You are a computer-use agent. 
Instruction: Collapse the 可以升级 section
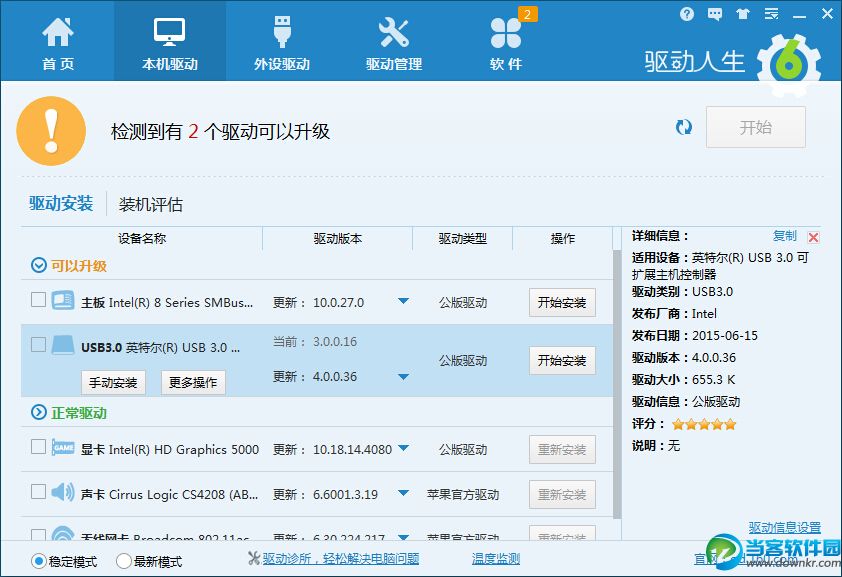pyautogui.click(x=39, y=265)
